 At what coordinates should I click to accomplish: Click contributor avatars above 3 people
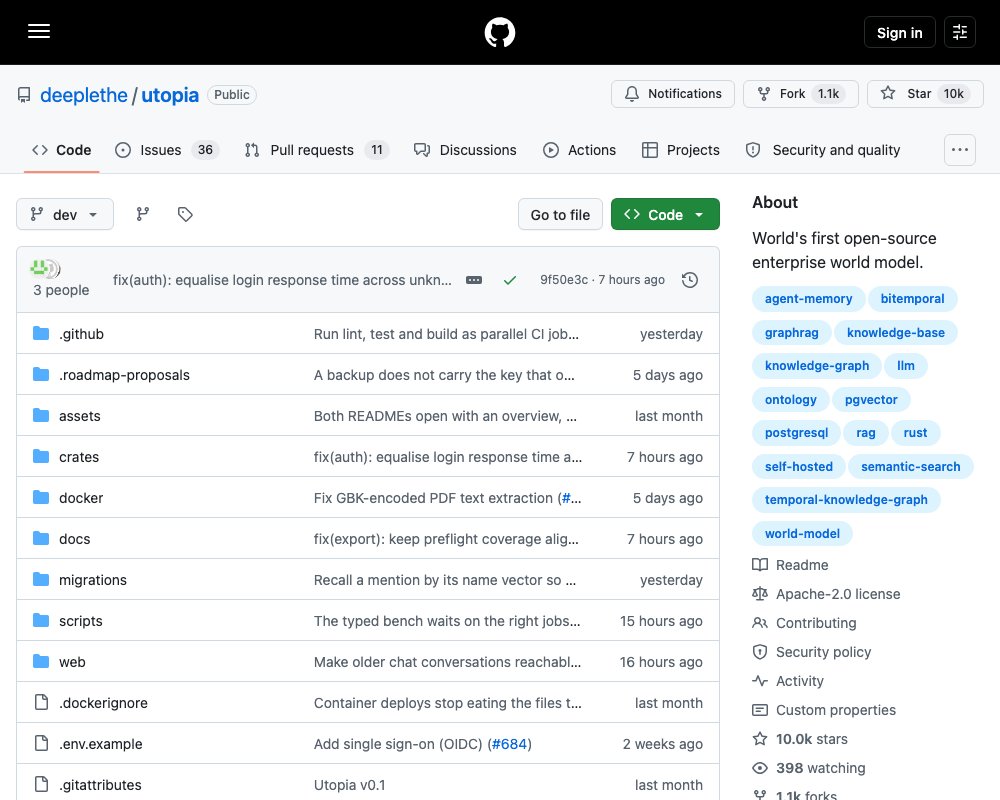tap(45, 269)
